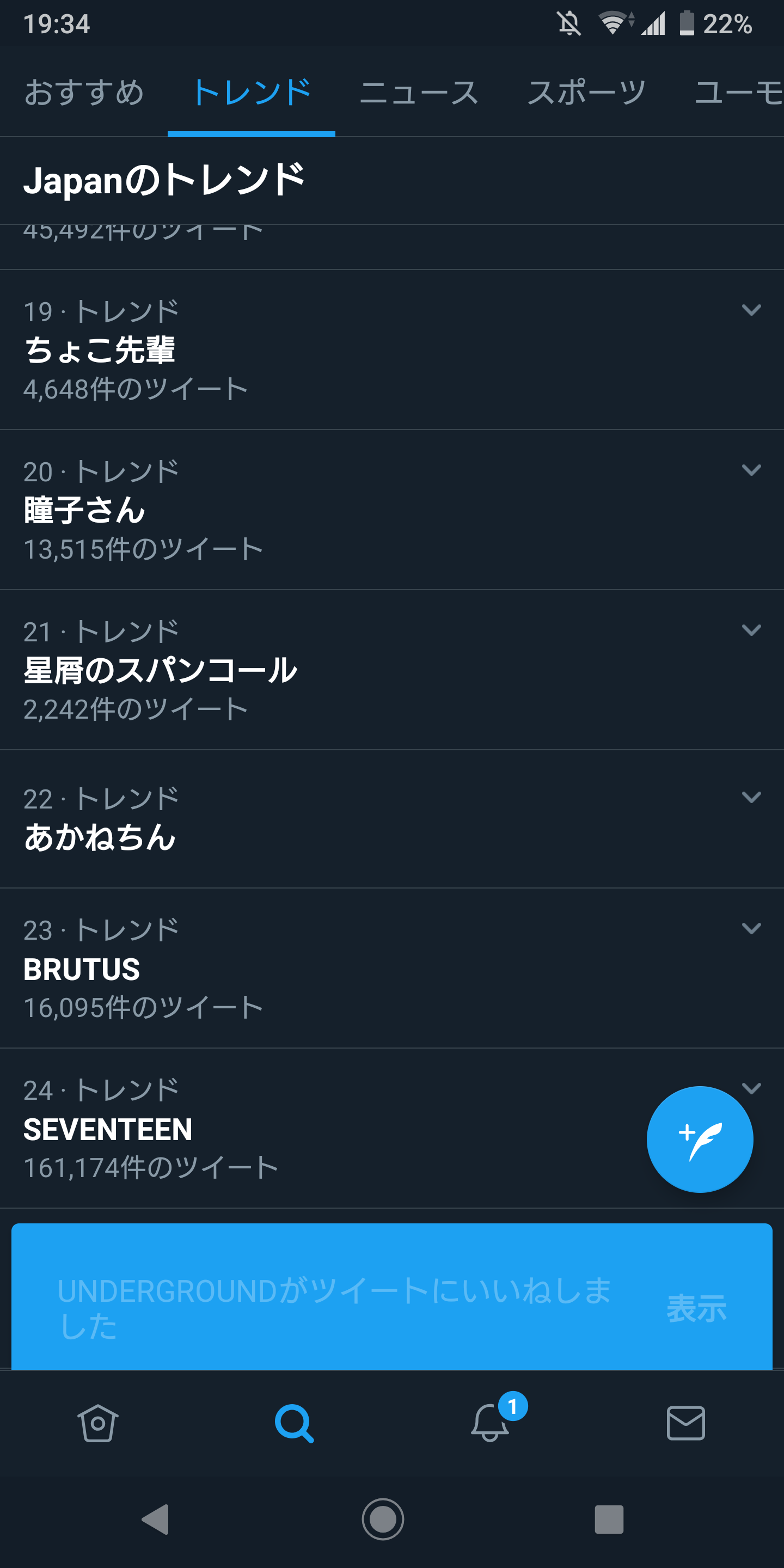Tap the Android home circle button

[x=383, y=1520]
